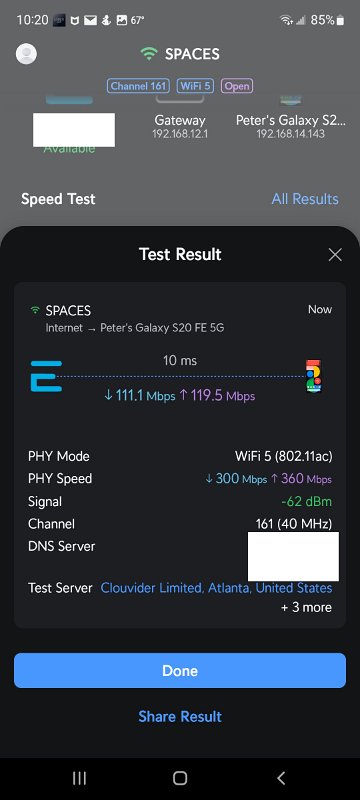This screenshot has width=360, height=800.
Task: Open All Results link
Action: click(x=305, y=198)
